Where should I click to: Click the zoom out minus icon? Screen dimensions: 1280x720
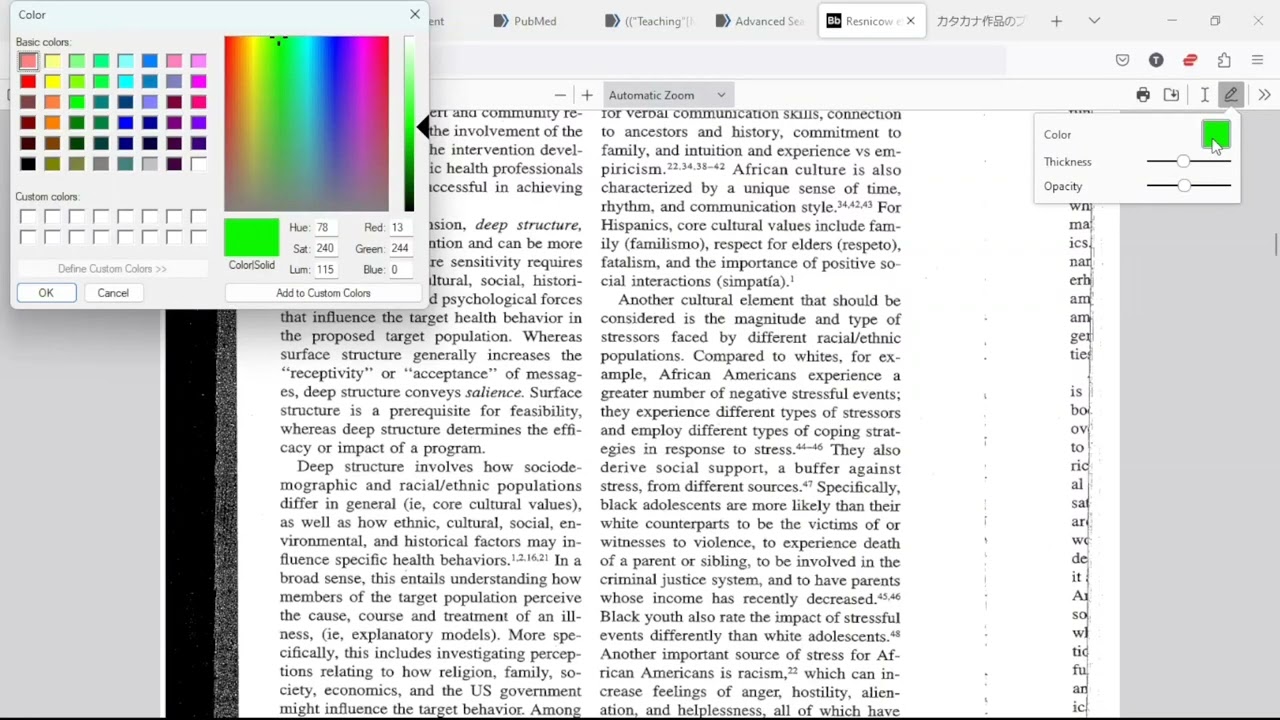tap(560, 95)
